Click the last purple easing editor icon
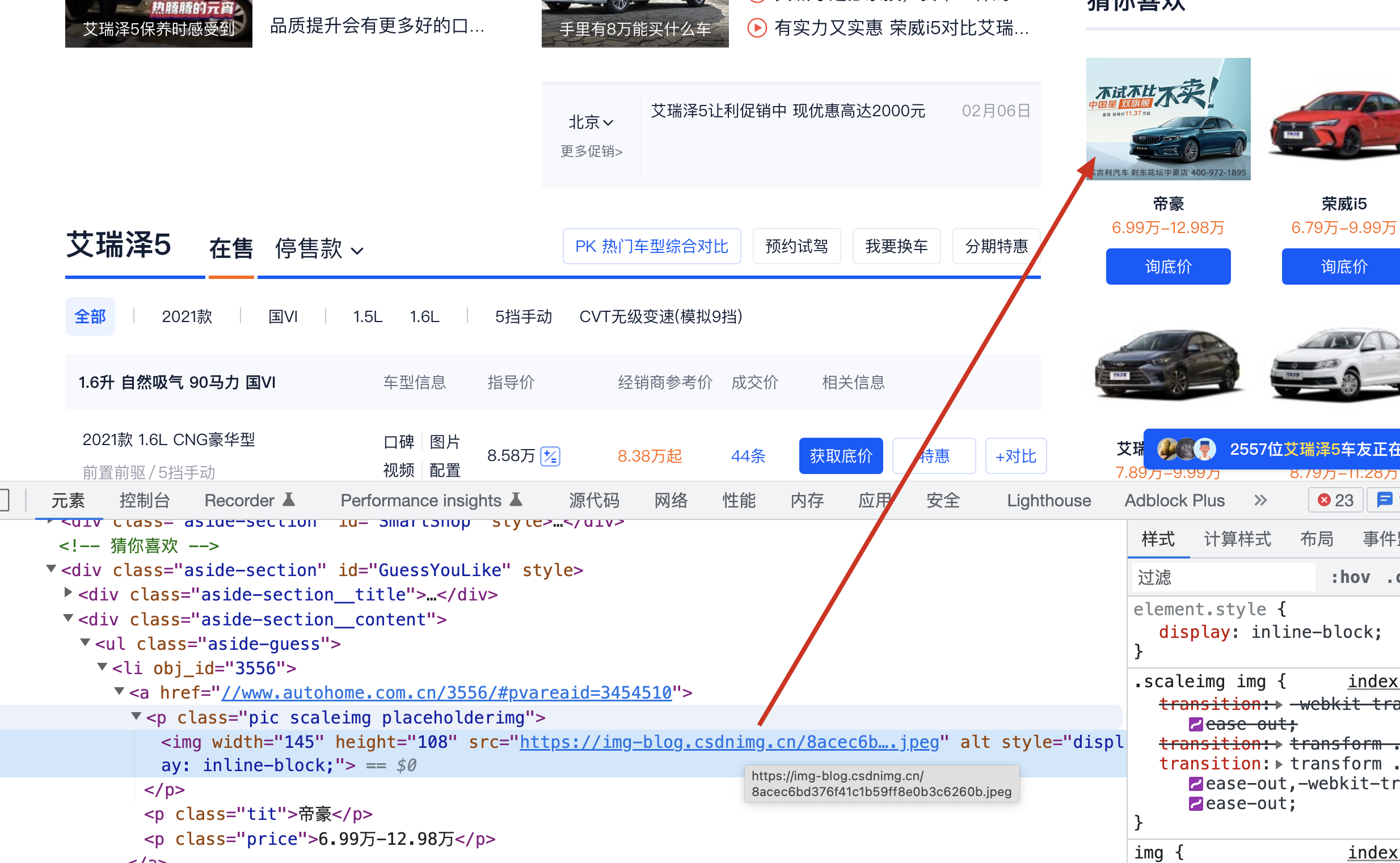Image resolution: width=1400 pixels, height=863 pixels. click(x=1195, y=803)
